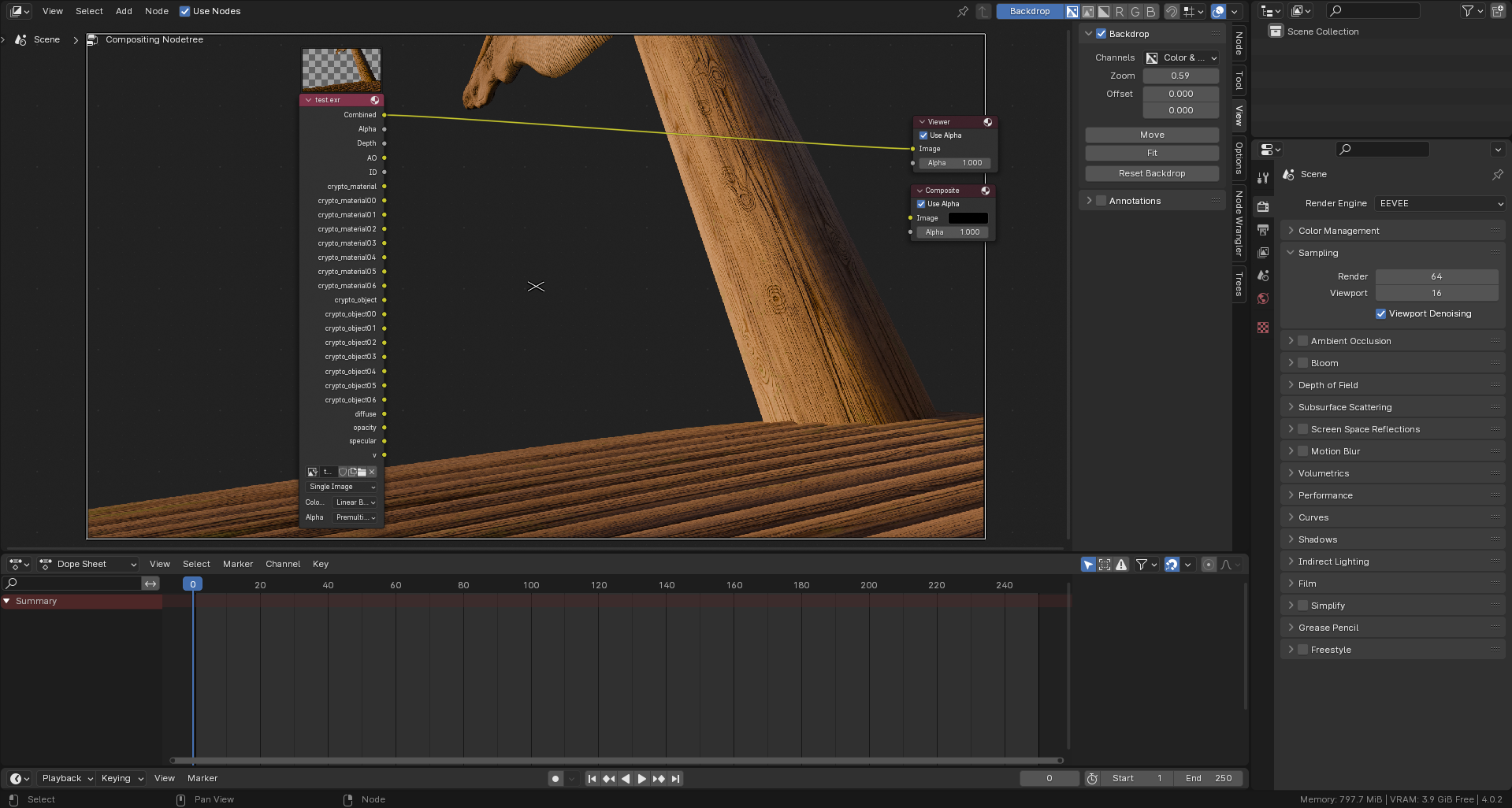The width and height of the screenshot is (1512, 808).
Task: Open the Node menu in node editor
Action: pyautogui.click(x=157, y=11)
